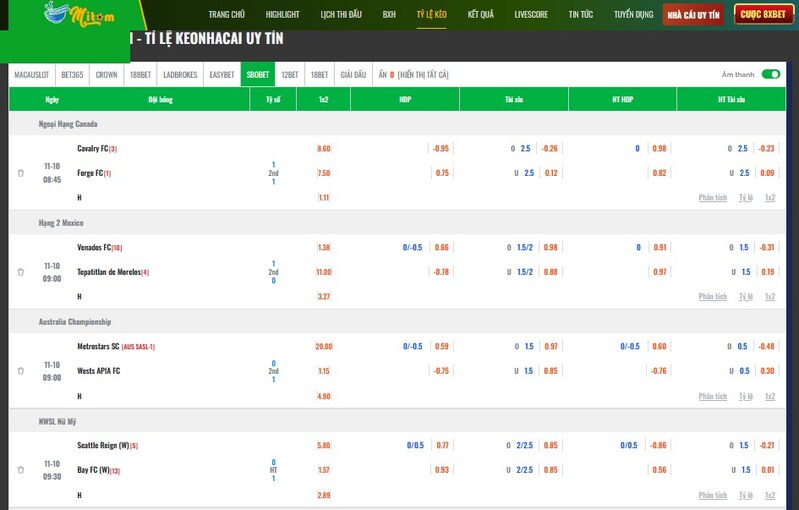Select the MACAUSLOT bookmaker tab
The image size is (799, 510).
click(x=33, y=75)
